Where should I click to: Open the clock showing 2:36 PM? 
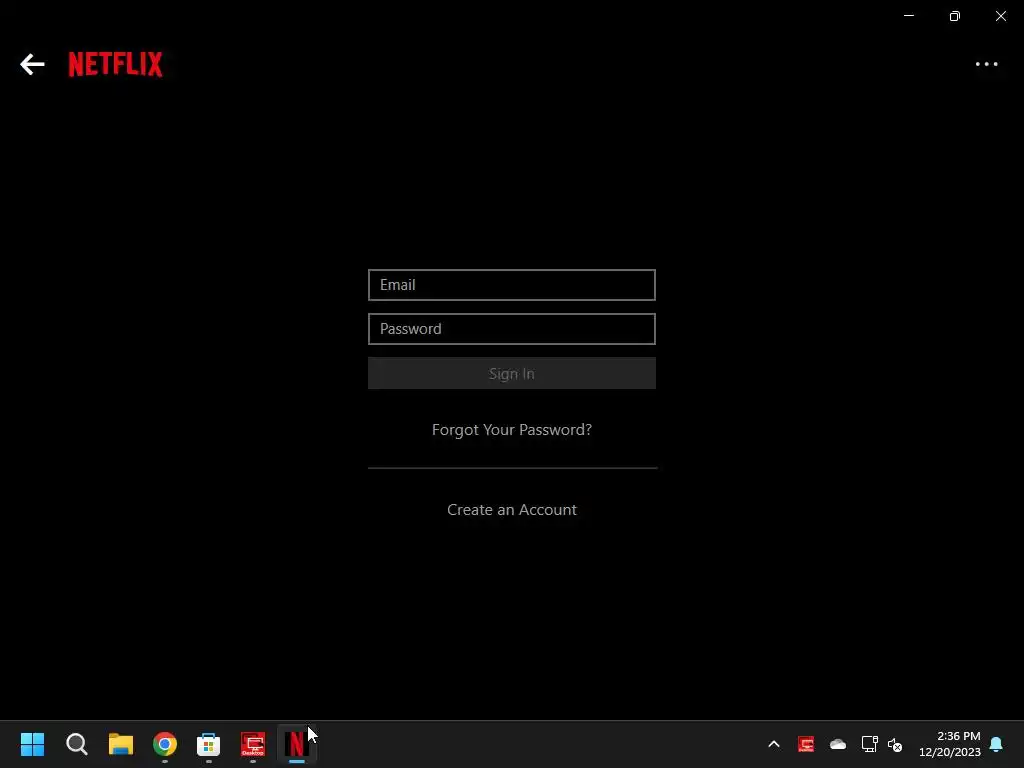coord(950,744)
